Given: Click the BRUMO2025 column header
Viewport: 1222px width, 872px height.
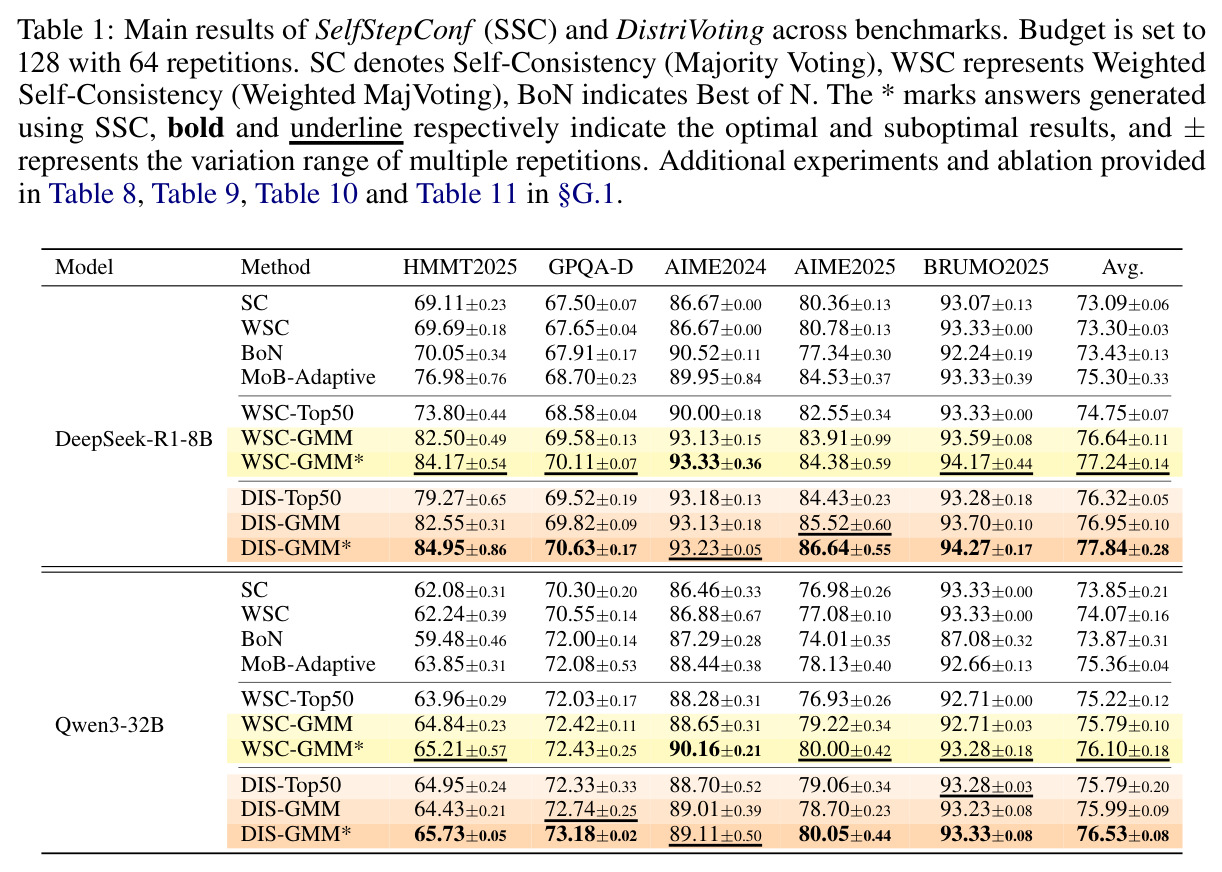Looking at the screenshot, I should [986, 267].
